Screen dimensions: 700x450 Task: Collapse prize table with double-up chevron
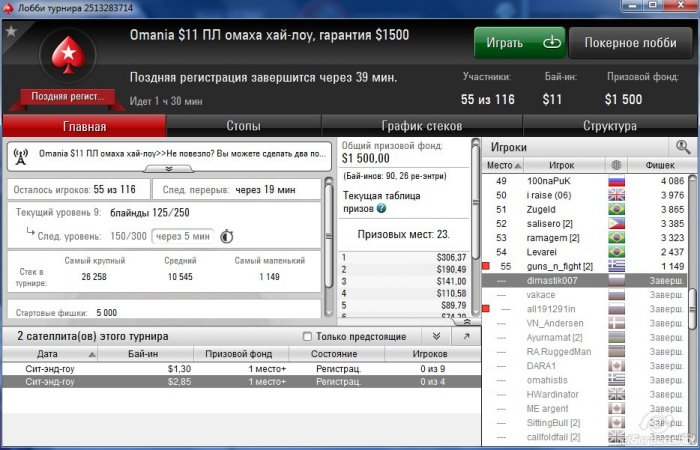467,321
